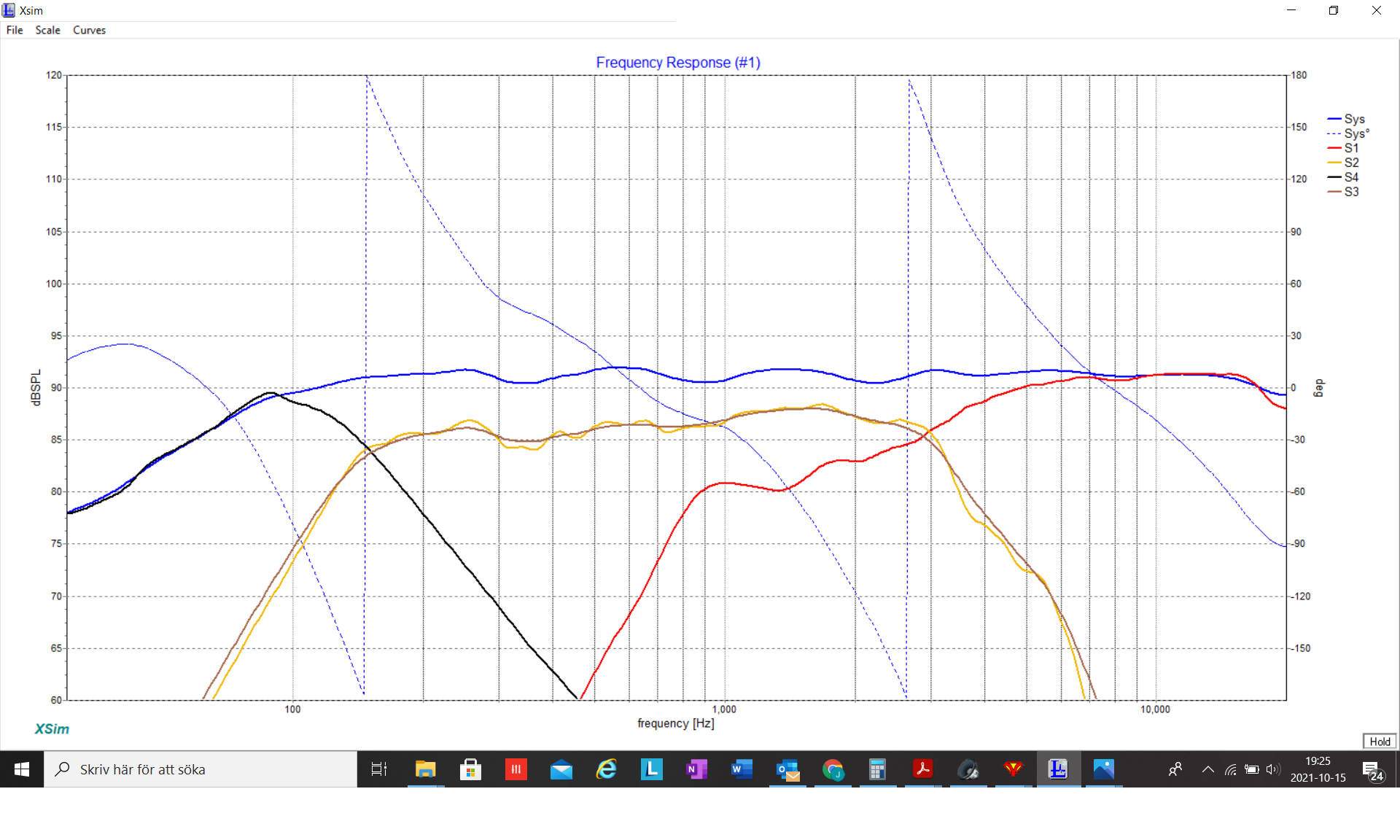Open the People tray icon

pos(1175,769)
